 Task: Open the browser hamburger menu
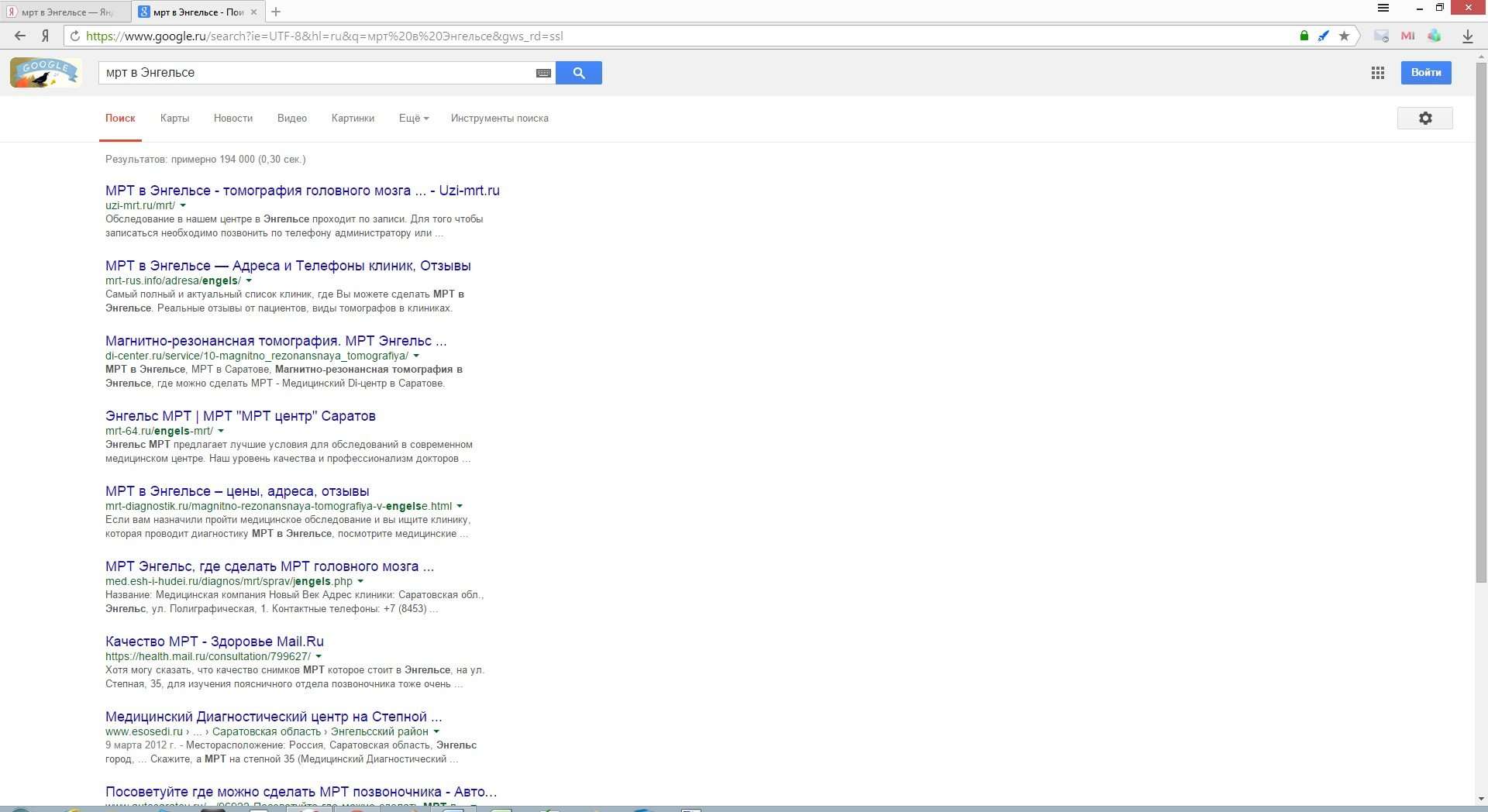(1383, 8)
